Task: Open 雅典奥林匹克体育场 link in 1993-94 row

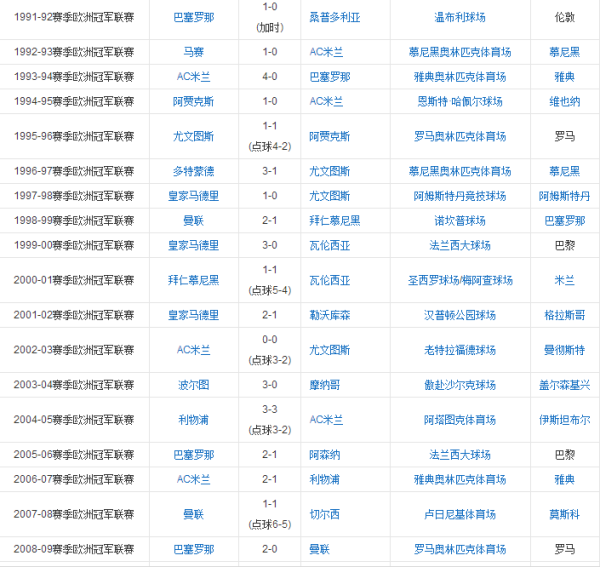Action: [460, 77]
